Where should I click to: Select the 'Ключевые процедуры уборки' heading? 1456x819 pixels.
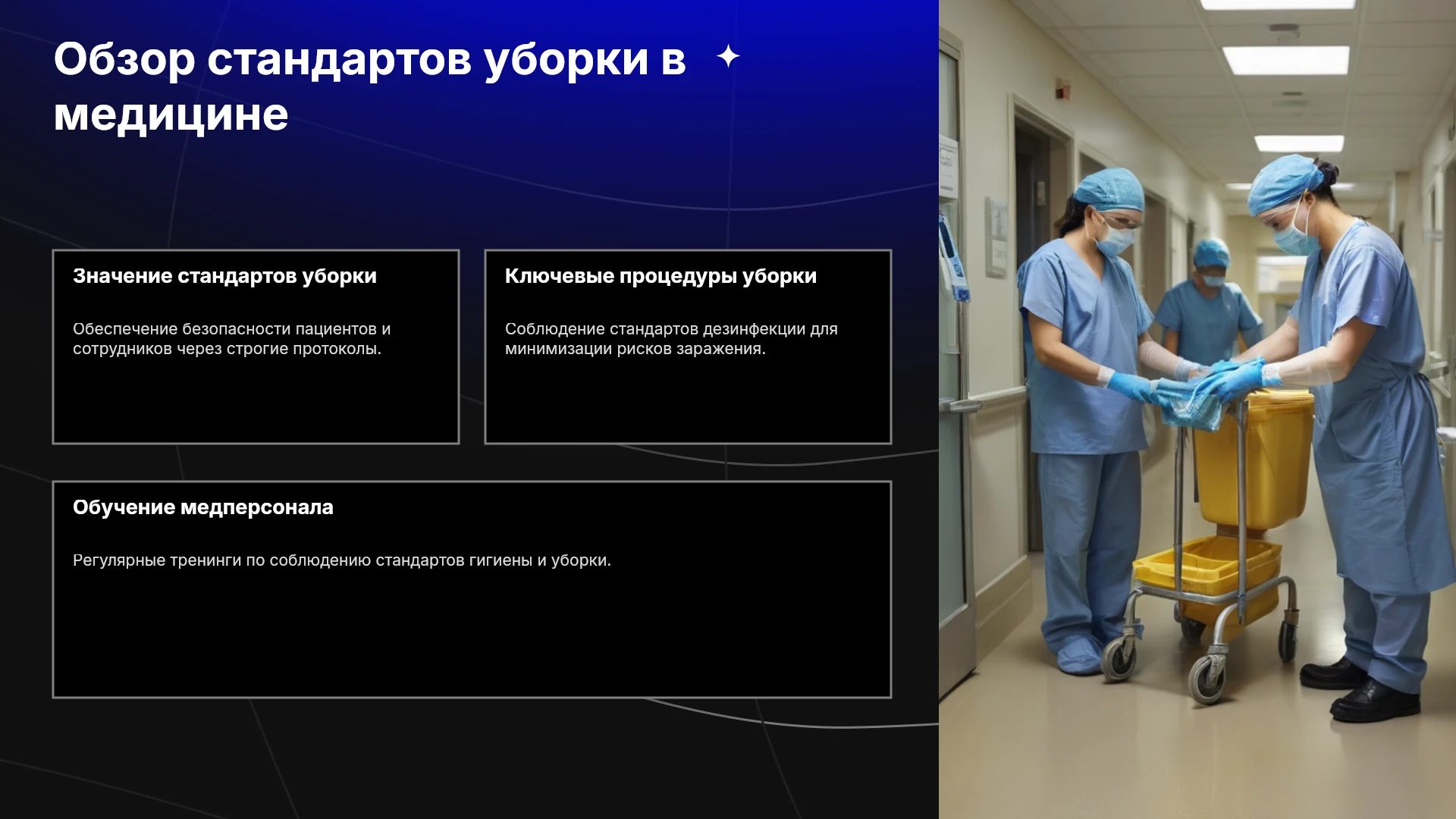[661, 276]
